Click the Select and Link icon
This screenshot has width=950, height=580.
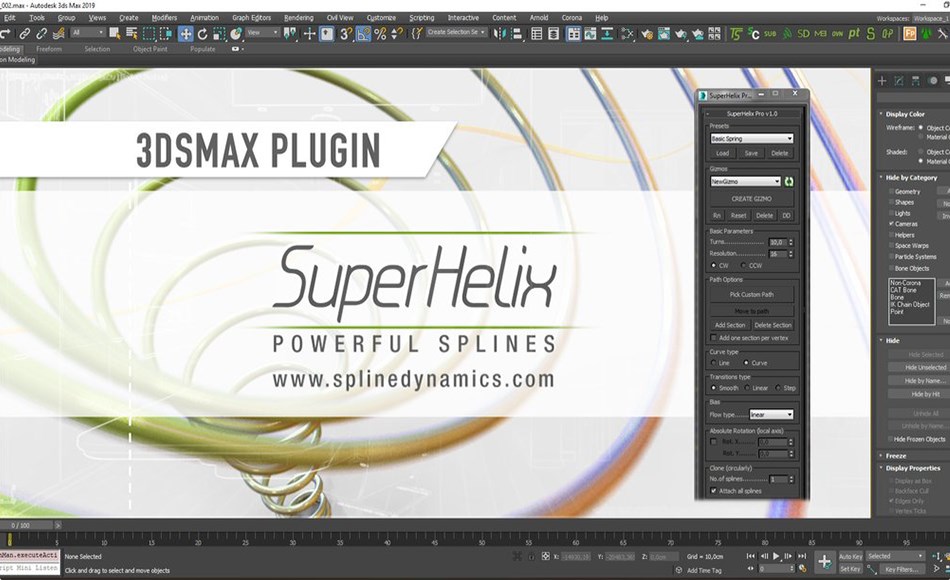click(24, 35)
